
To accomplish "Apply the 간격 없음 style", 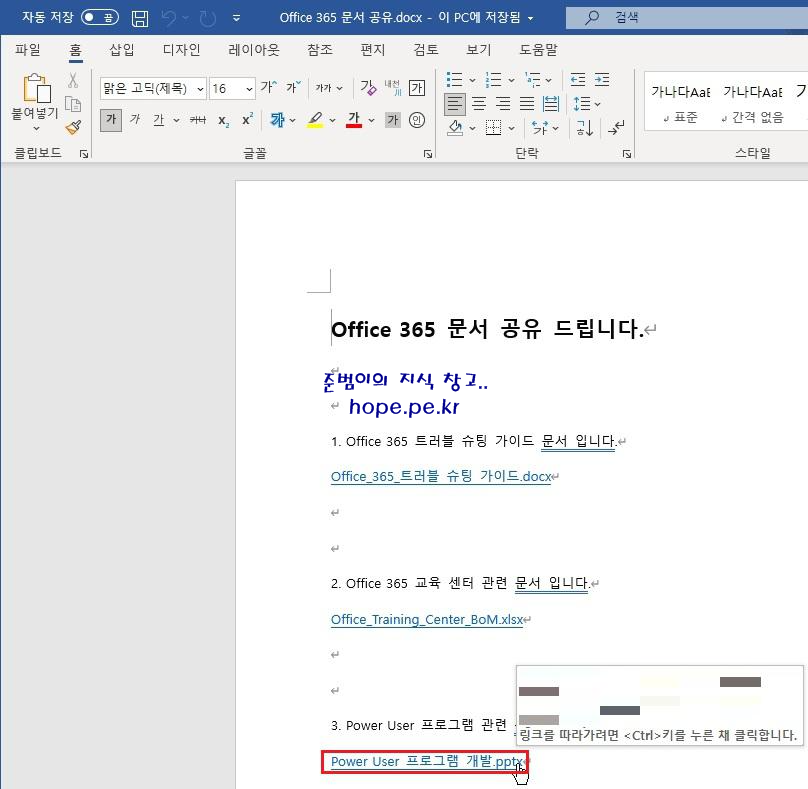I will [752, 103].
